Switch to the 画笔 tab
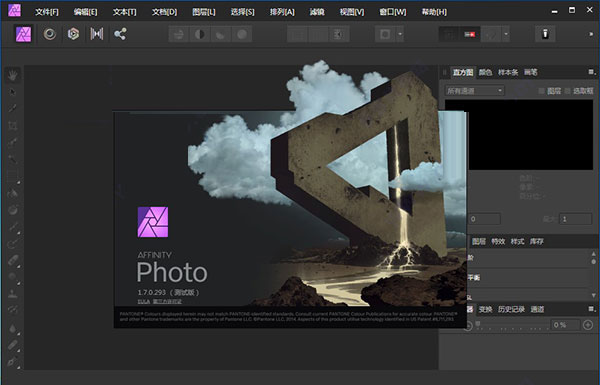This screenshot has width=600, height=385. tap(530, 72)
